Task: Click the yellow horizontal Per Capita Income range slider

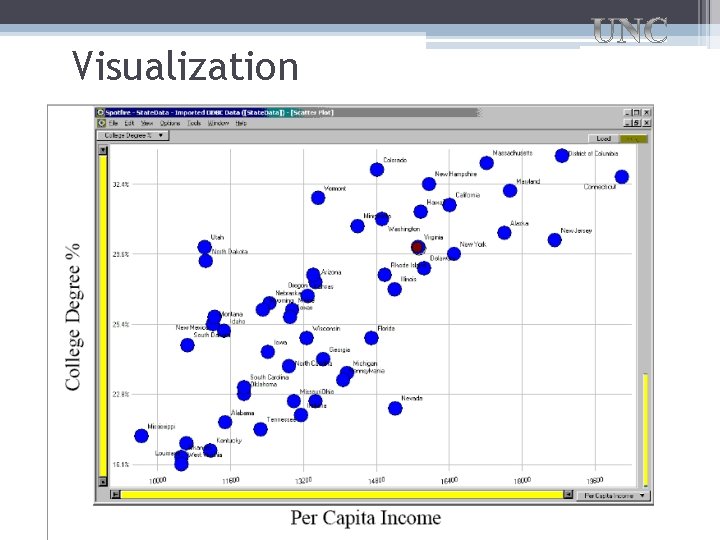Action: (342, 495)
